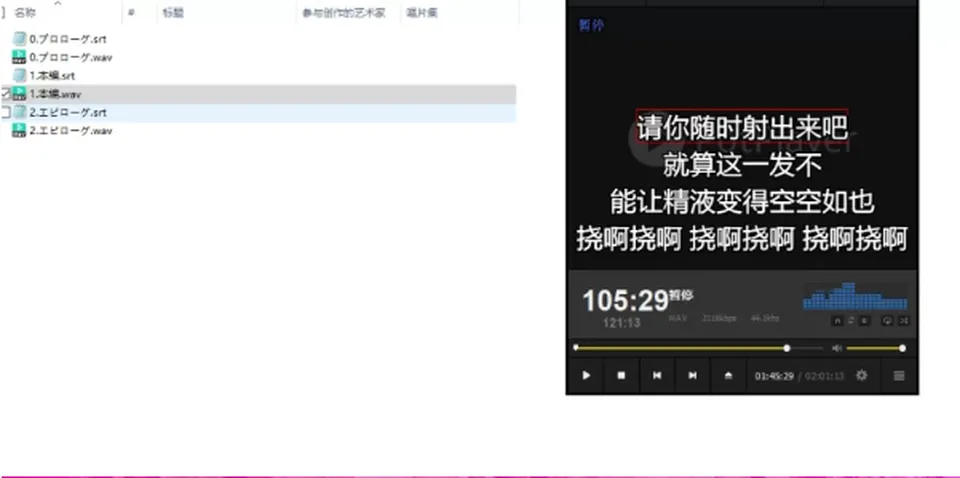The image size is (960, 478).
Task: Click the icon of 0.プロローグ.wav
Action: pyautogui.click(x=19, y=57)
